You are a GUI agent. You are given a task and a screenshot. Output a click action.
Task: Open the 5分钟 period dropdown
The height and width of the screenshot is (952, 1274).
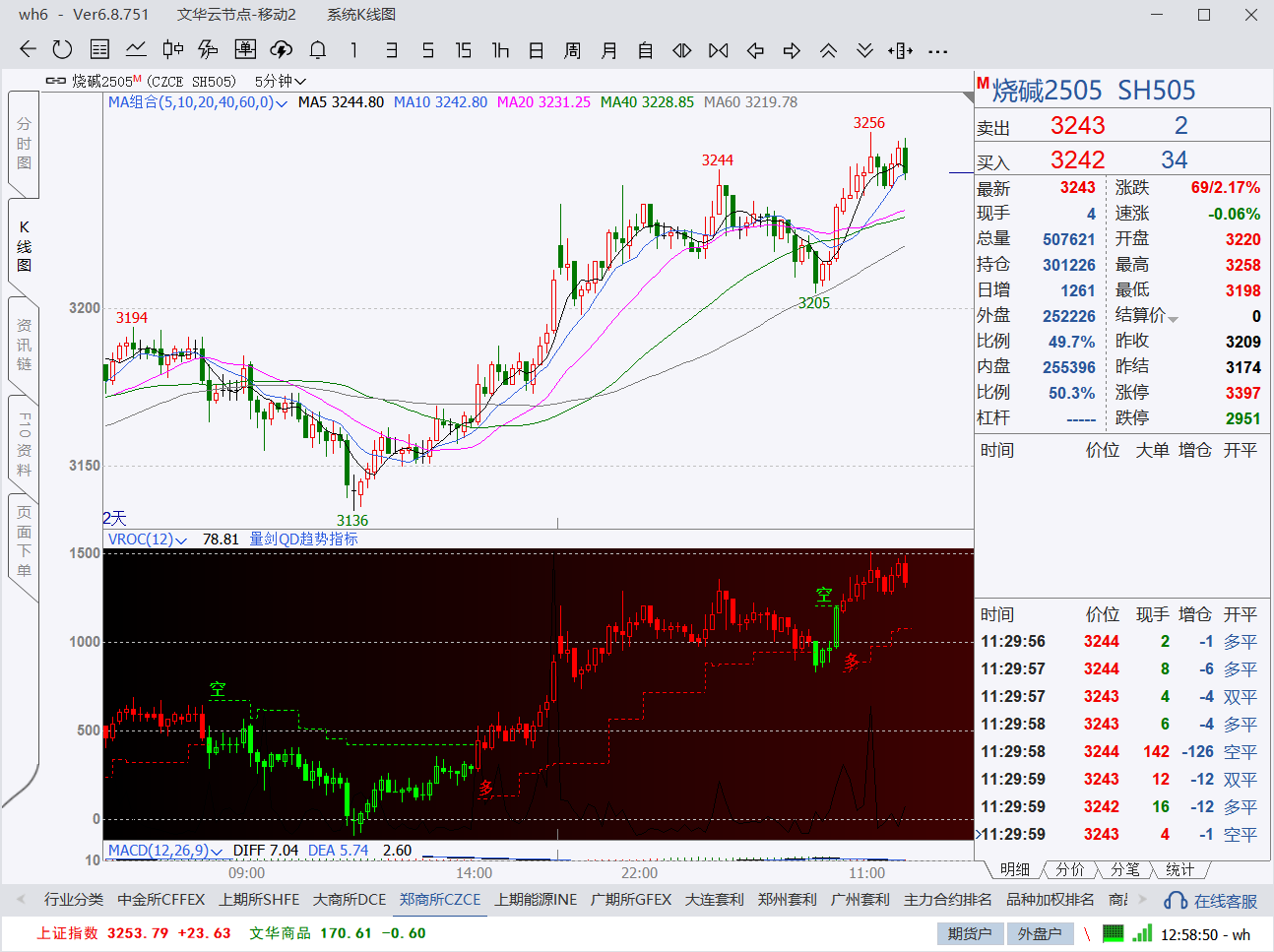click(x=281, y=81)
